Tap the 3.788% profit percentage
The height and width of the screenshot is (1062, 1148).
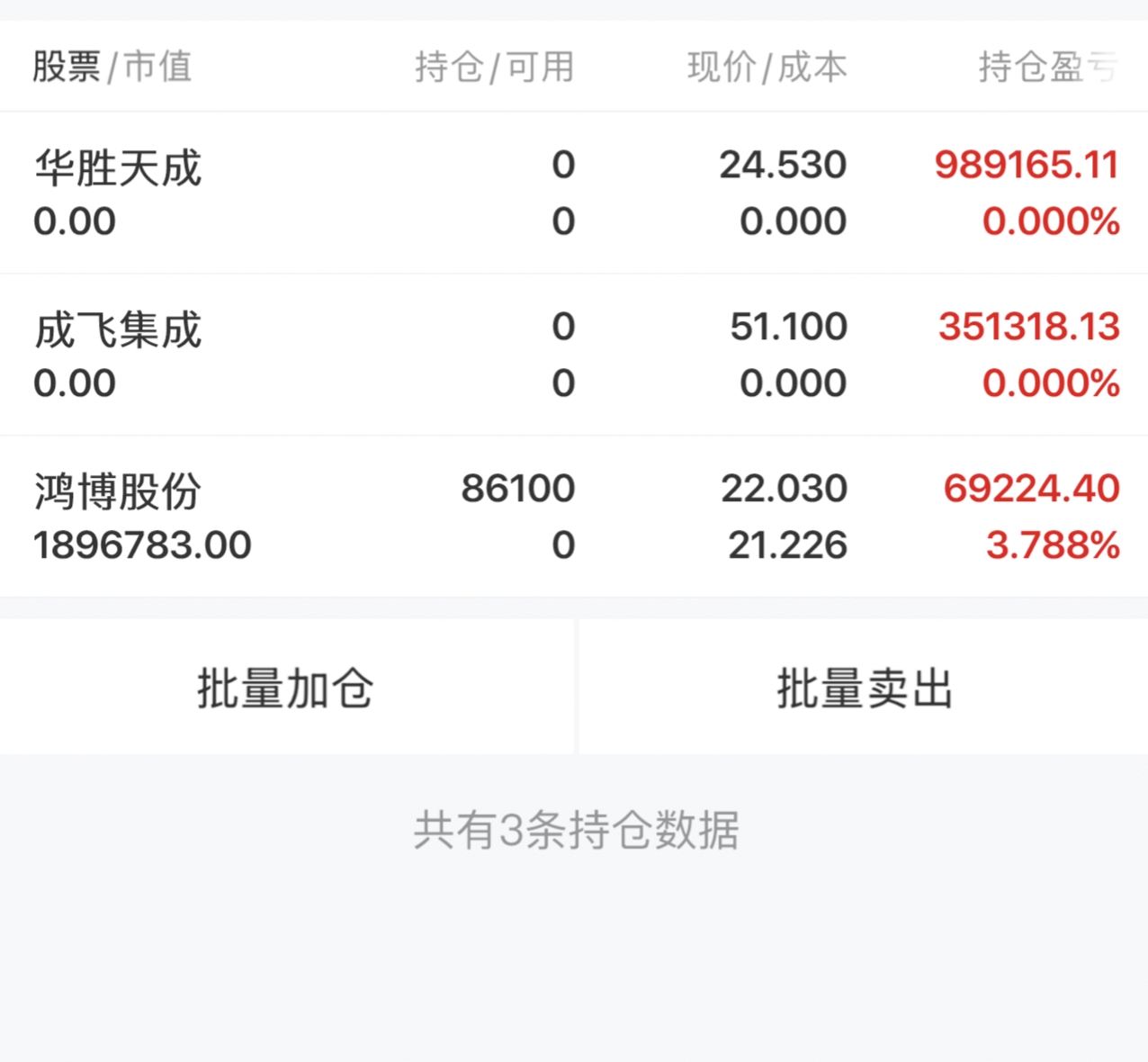pos(1053,545)
